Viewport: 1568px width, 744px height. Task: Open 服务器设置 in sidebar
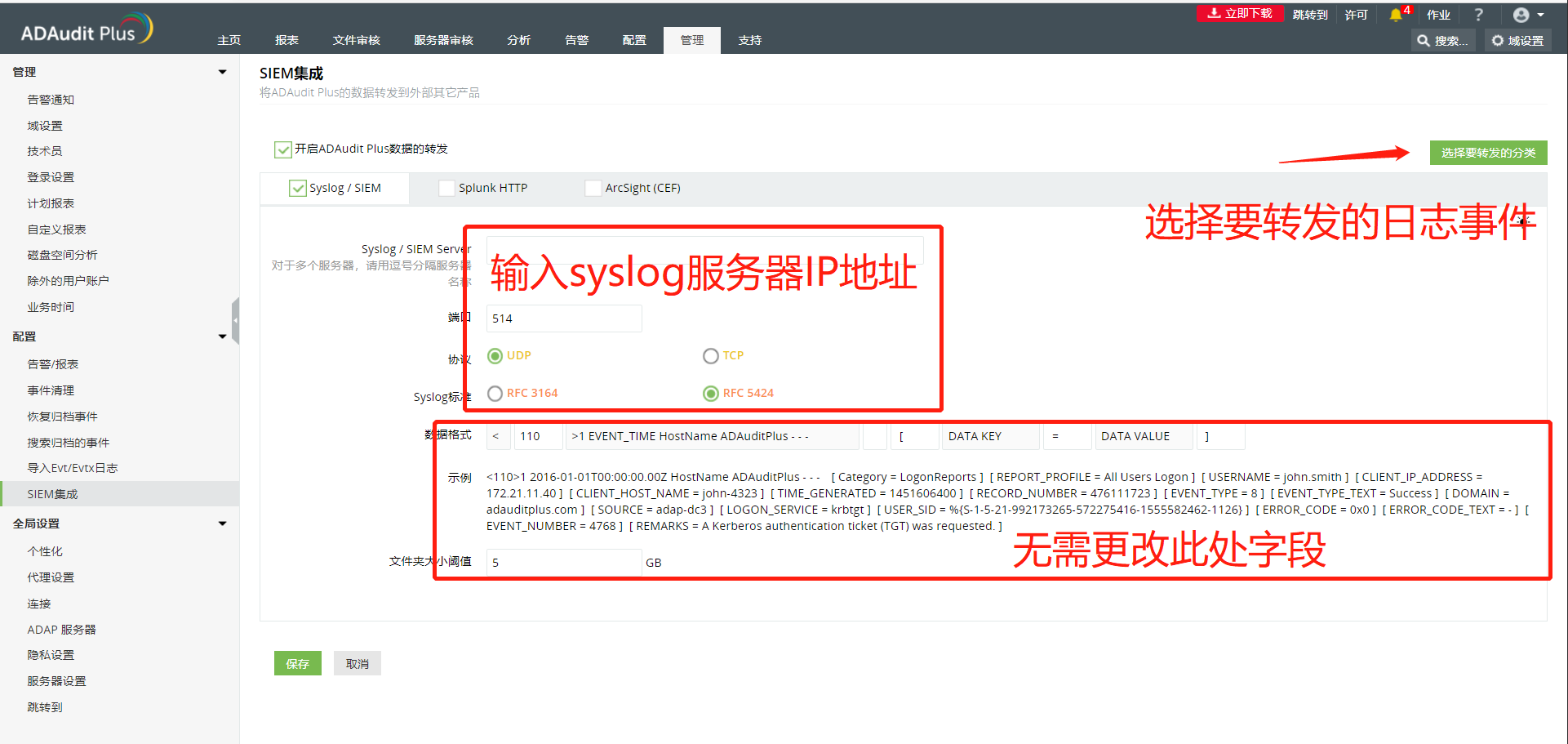56,681
